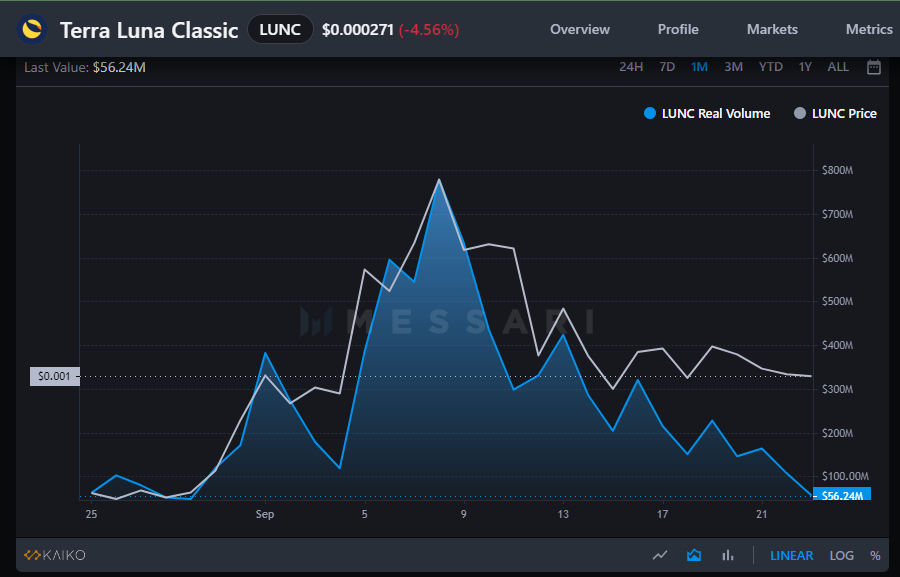Switch to bar chart view icon
Screen dimensions: 900x577
coord(728,555)
